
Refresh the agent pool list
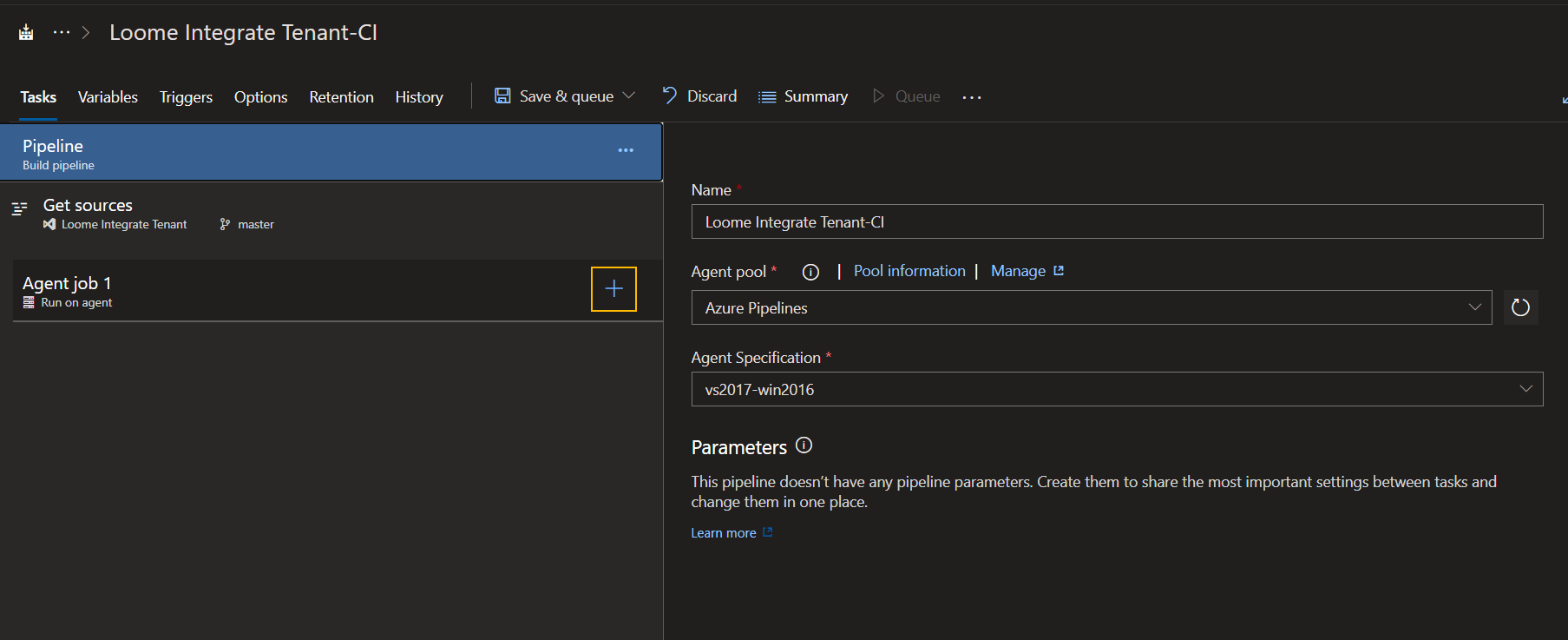coord(1520,307)
